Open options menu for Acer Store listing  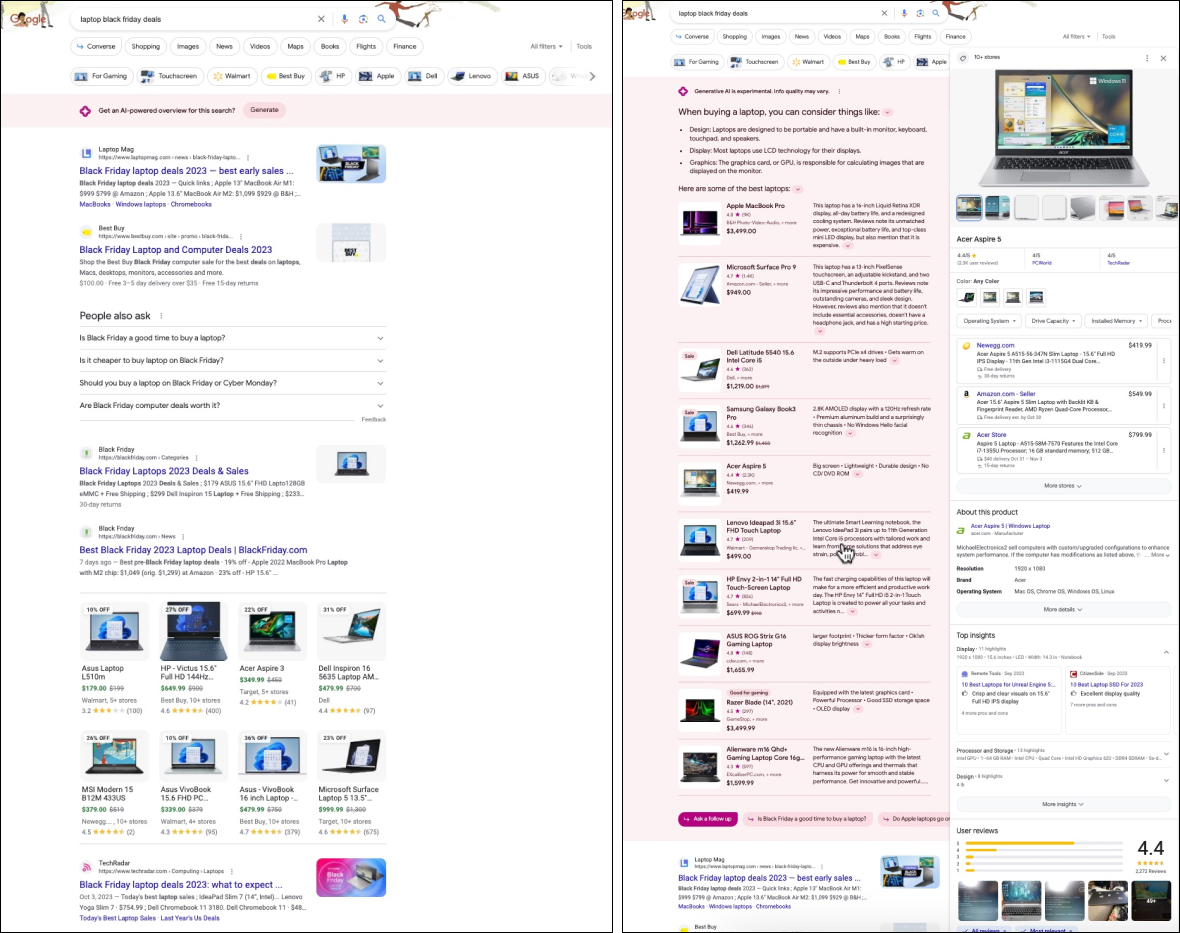pyautogui.click(x=1164, y=450)
